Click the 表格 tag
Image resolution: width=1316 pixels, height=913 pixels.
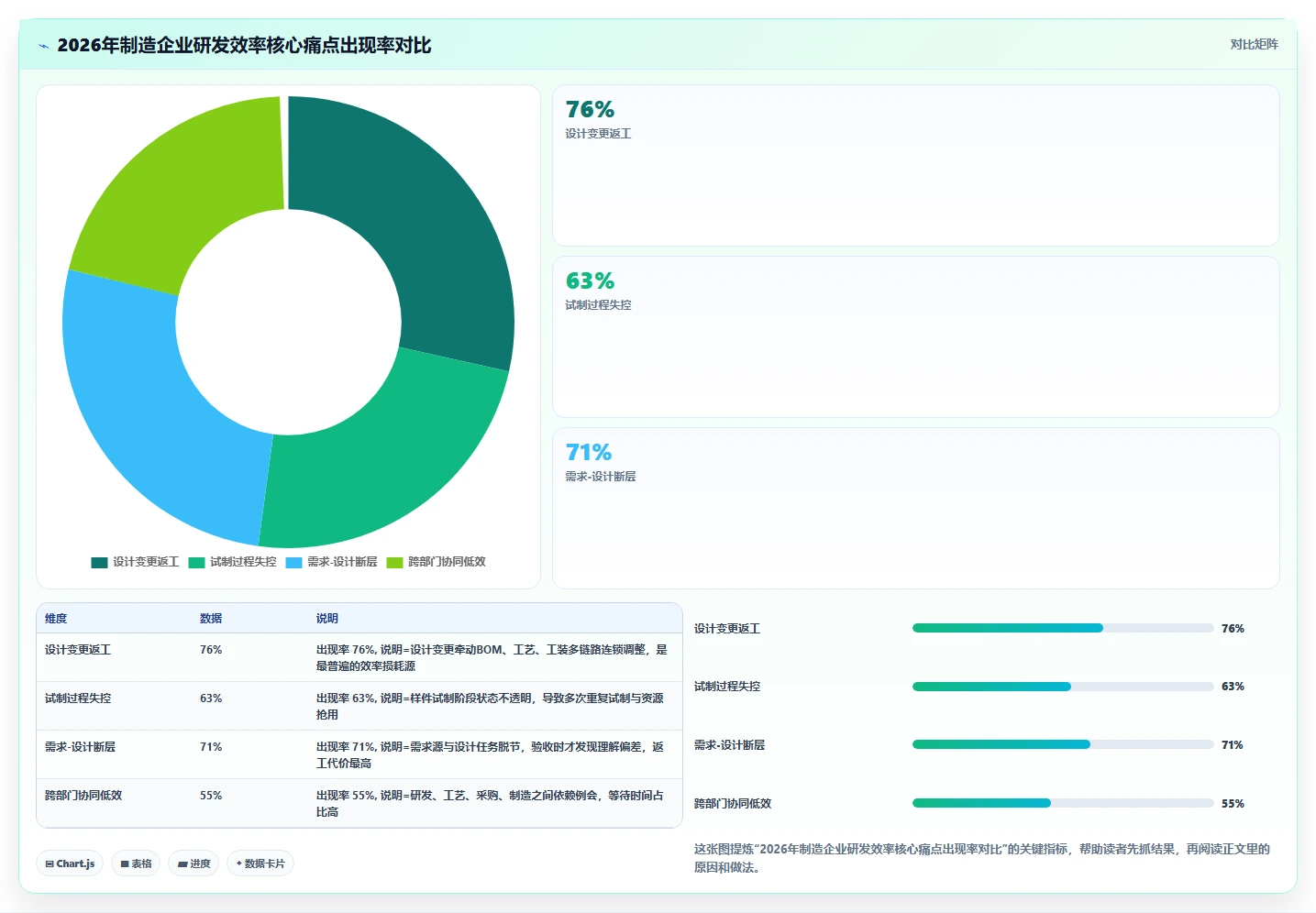136,863
